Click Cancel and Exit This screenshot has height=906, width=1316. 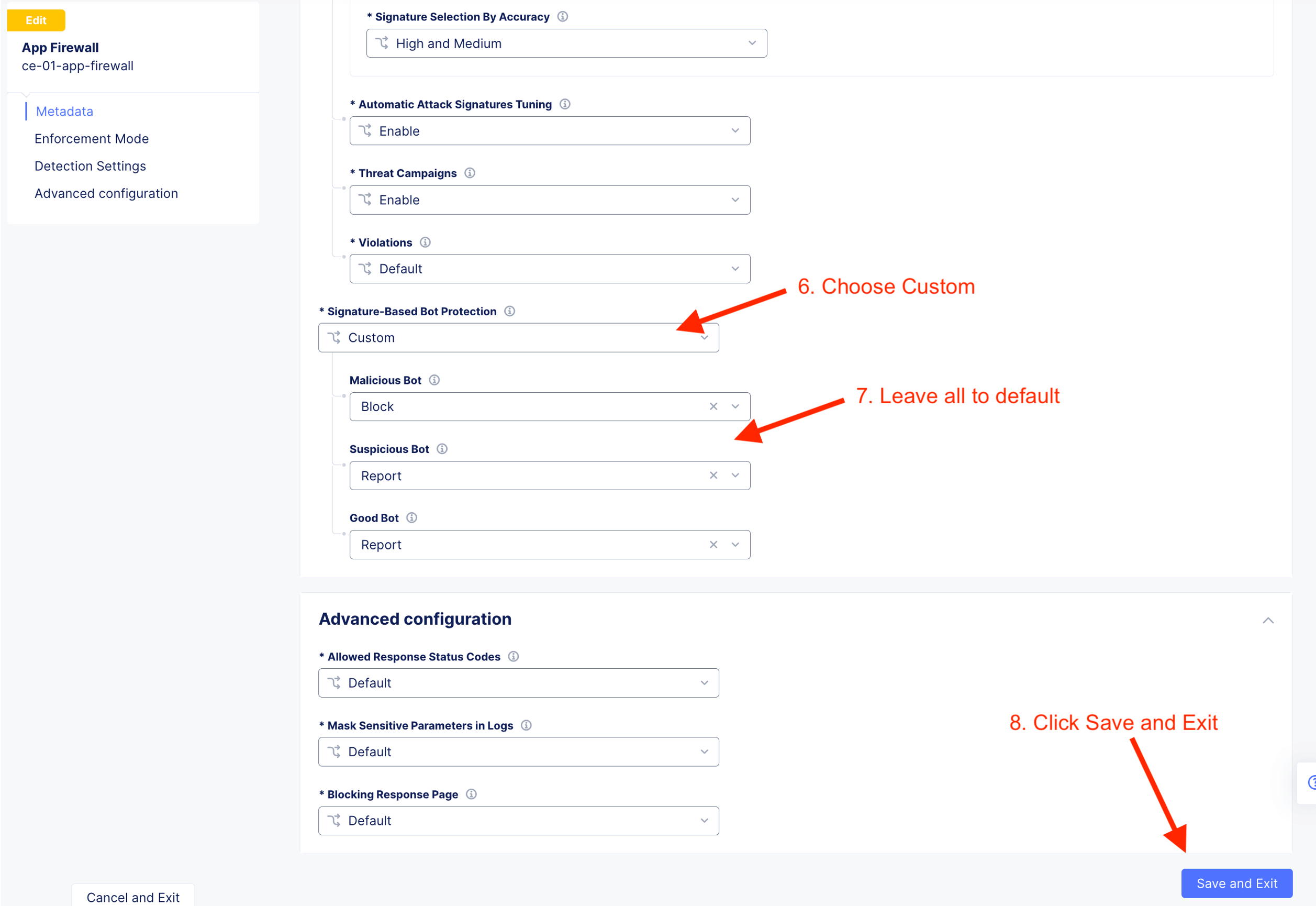(x=133, y=897)
